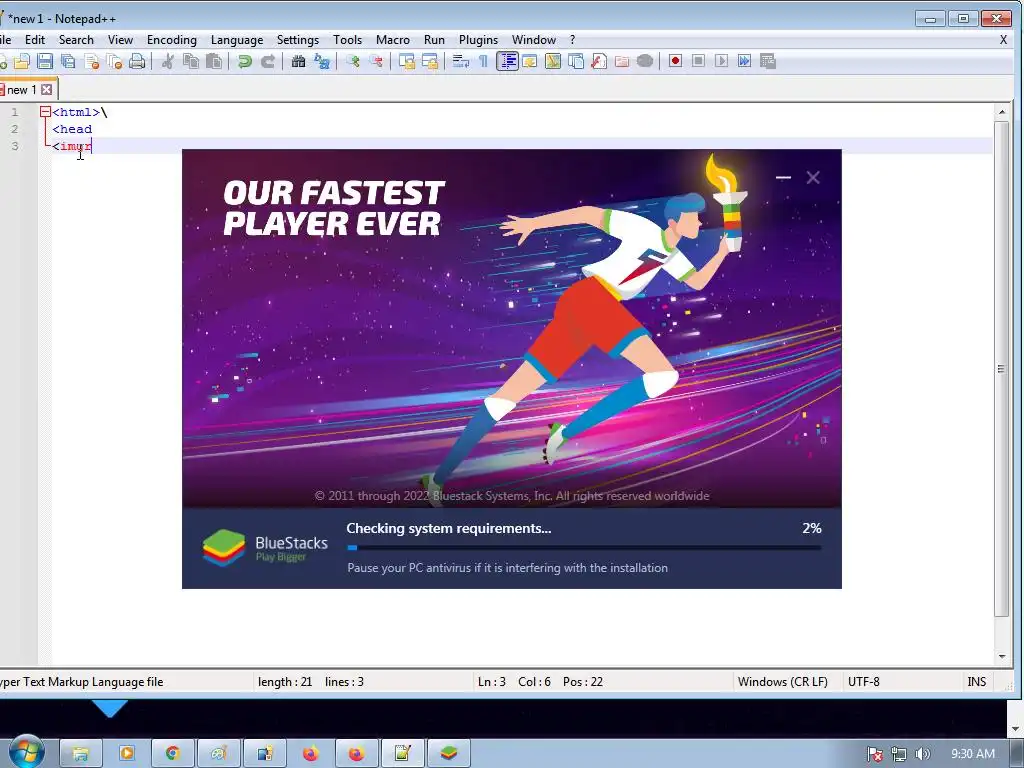Click the Stop Recording macro icon
The image size is (1024, 768).
point(698,61)
